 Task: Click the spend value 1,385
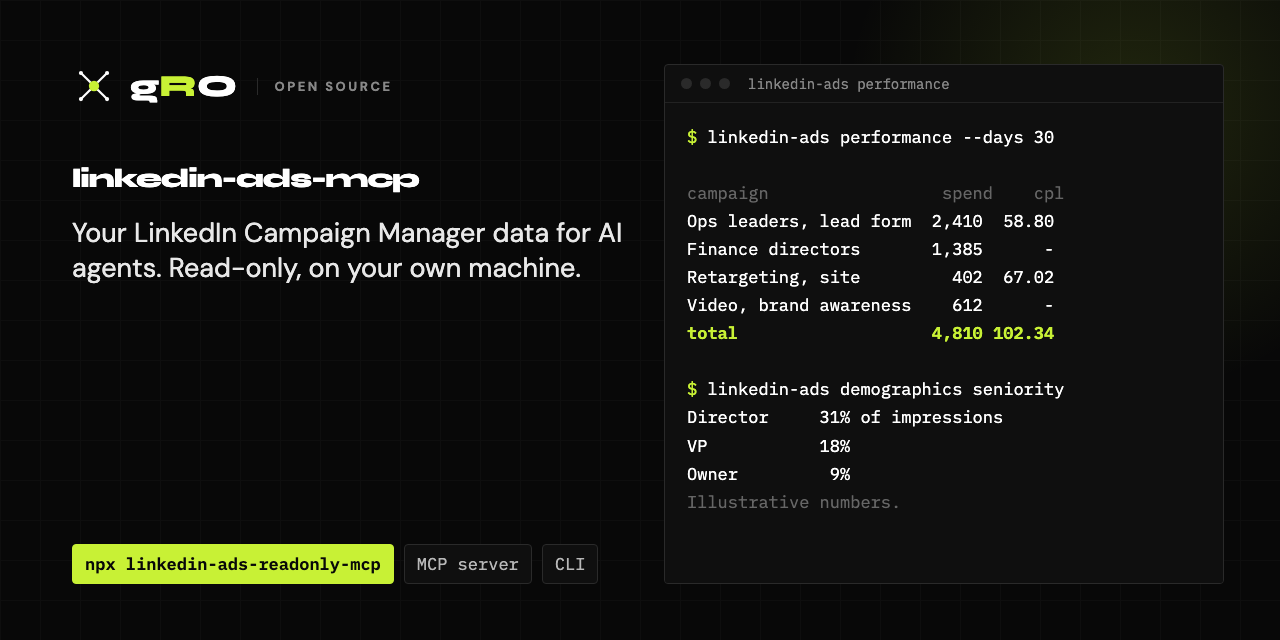(x=957, y=249)
